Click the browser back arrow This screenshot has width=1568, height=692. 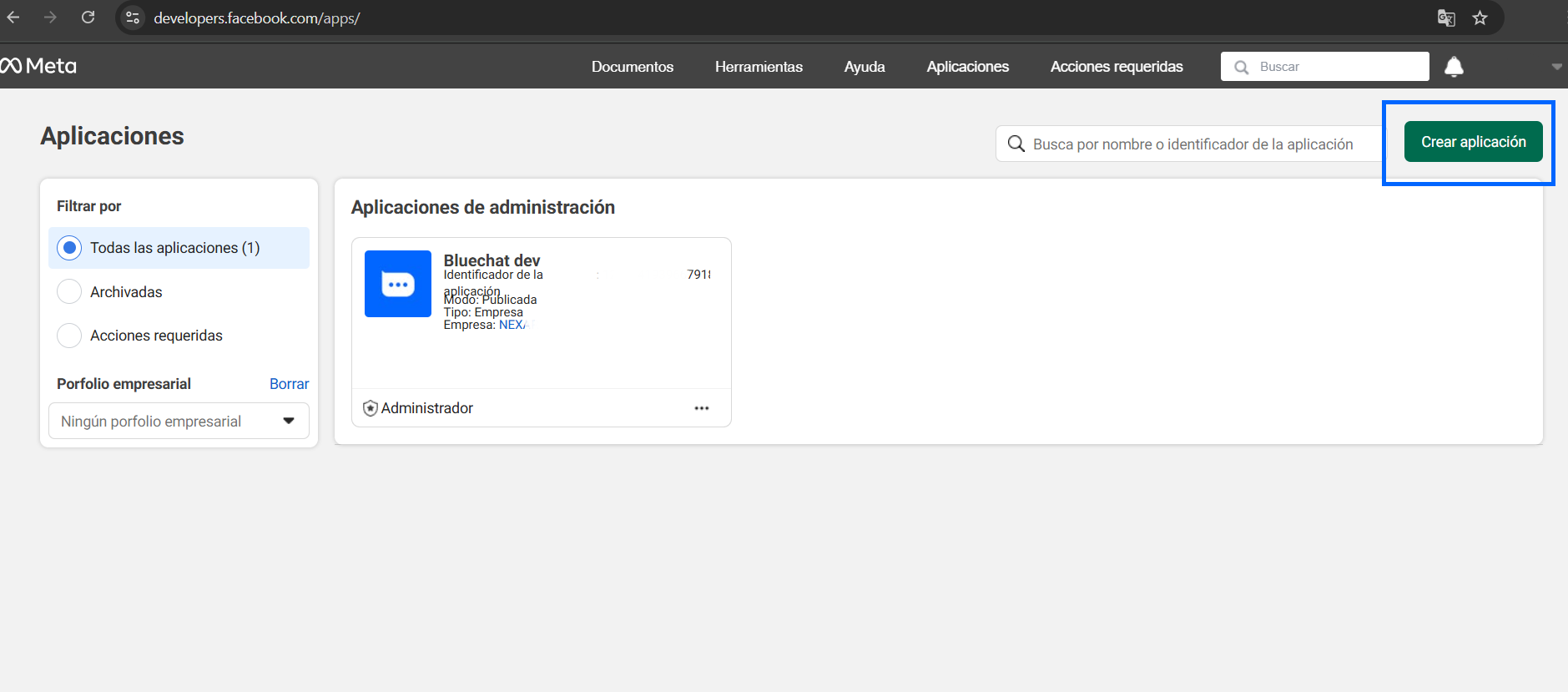tap(13, 18)
